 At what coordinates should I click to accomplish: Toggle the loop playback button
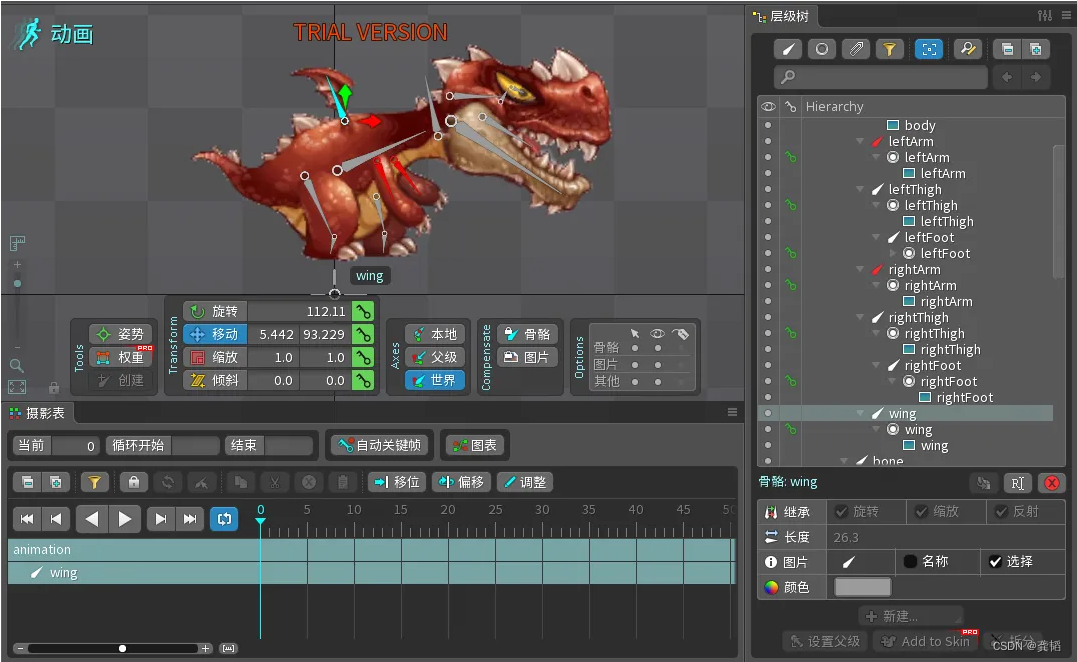coord(225,519)
